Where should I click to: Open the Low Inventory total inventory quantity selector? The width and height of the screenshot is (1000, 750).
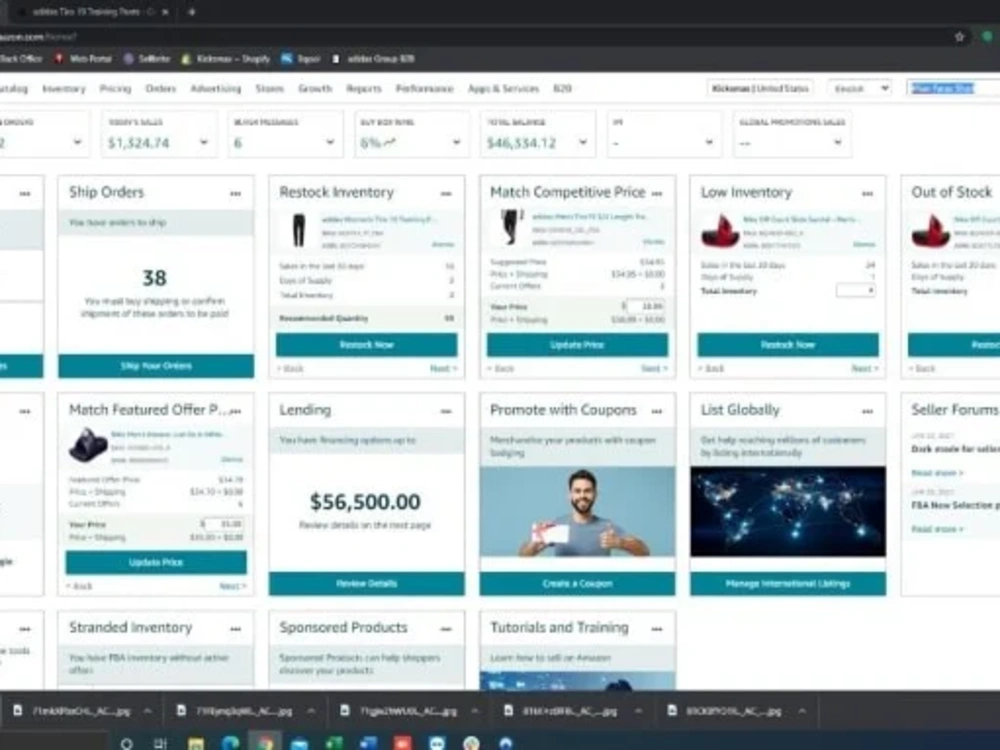point(855,290)
